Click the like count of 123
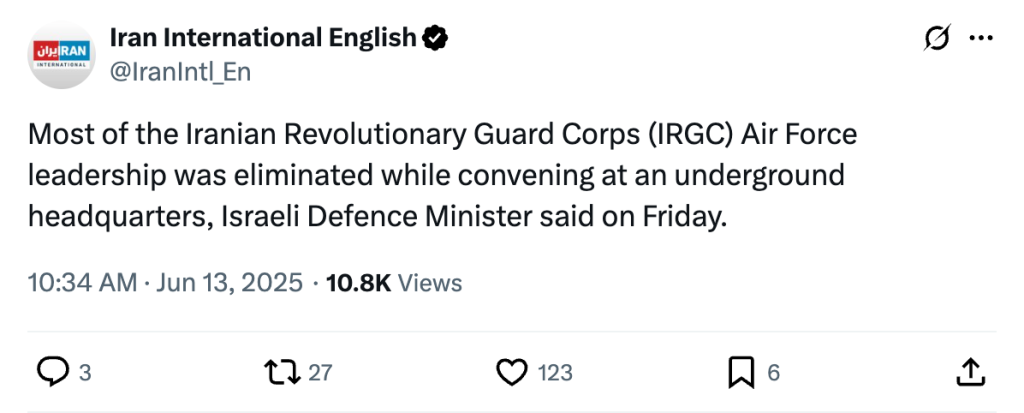The height and width of the screenshot is (413, 1024). click(x=555, y=374)
